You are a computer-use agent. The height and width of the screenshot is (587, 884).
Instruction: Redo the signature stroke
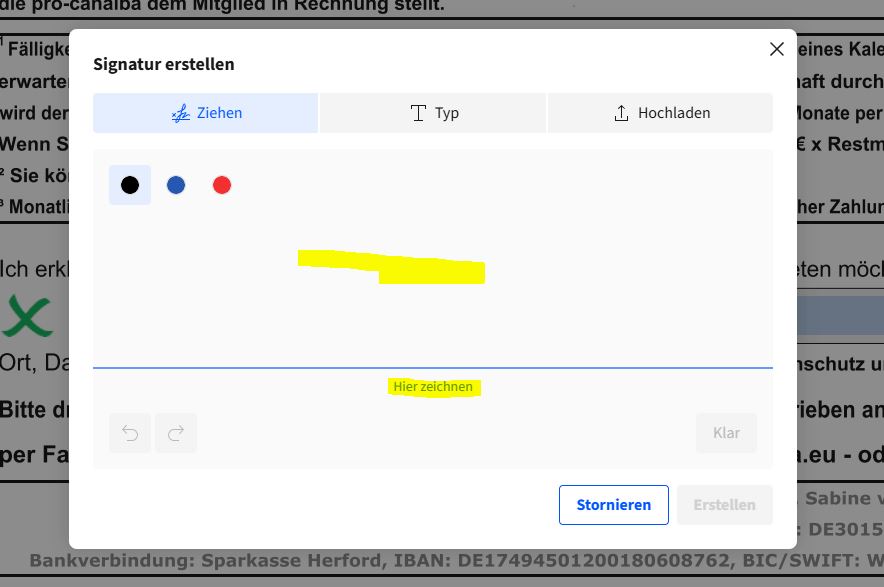pos(176,433)
